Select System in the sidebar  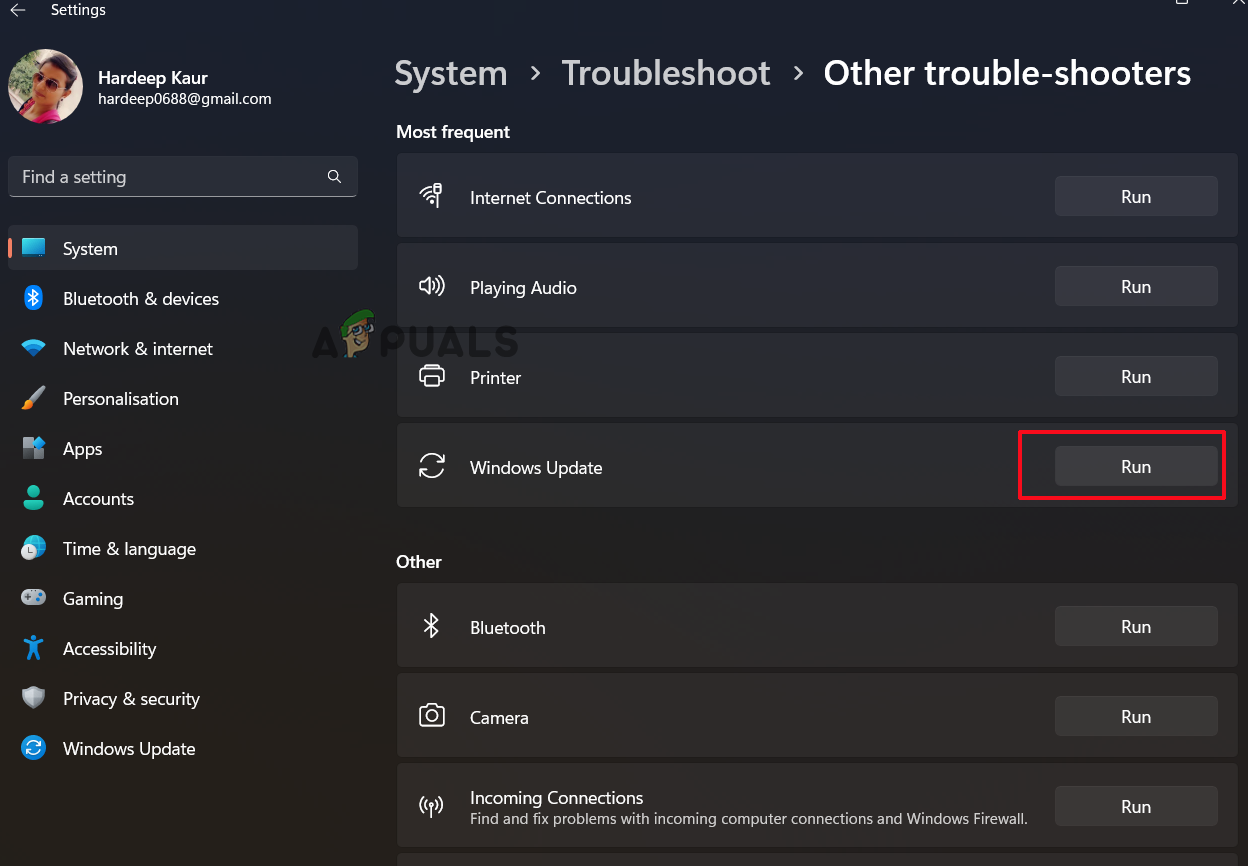(90, 248)
